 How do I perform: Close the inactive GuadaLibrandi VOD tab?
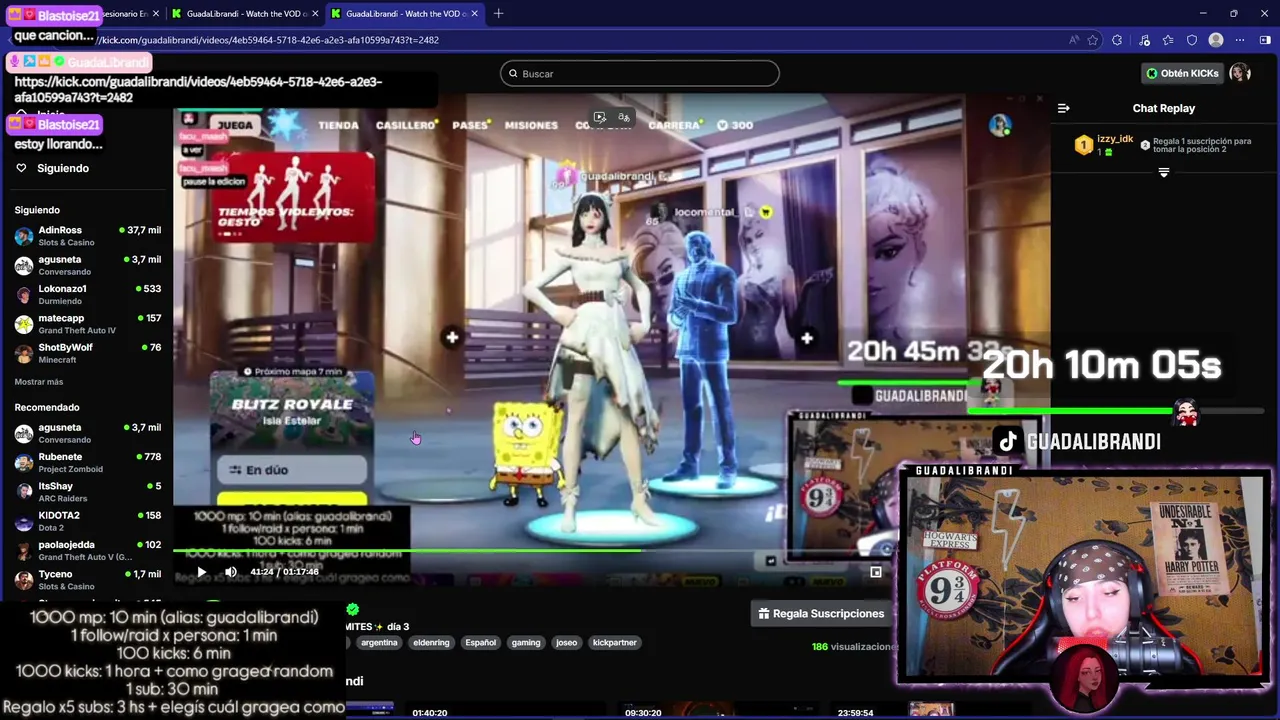[314, 13]
